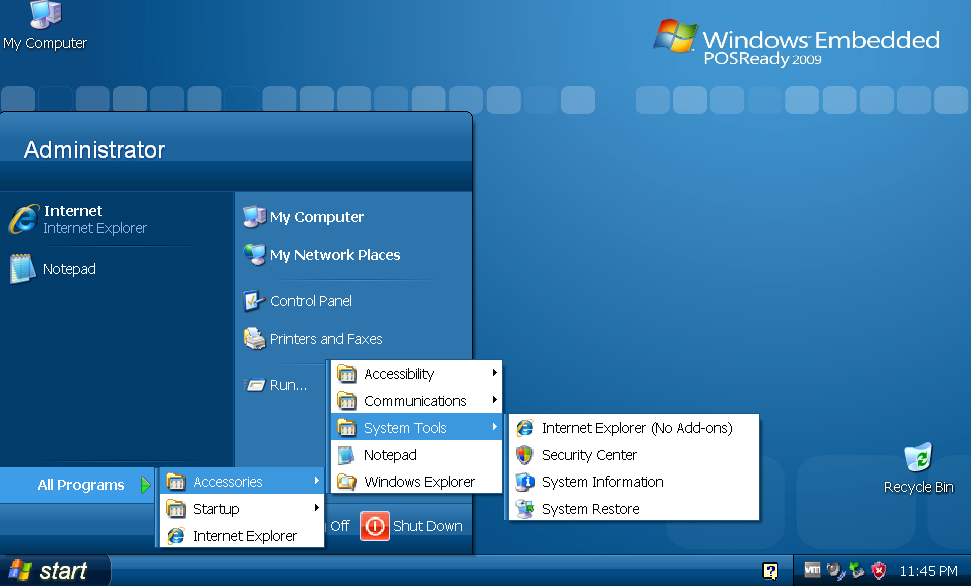
Task: Click the Printers and Faxes icon
Action: click(x=255, y=339)
